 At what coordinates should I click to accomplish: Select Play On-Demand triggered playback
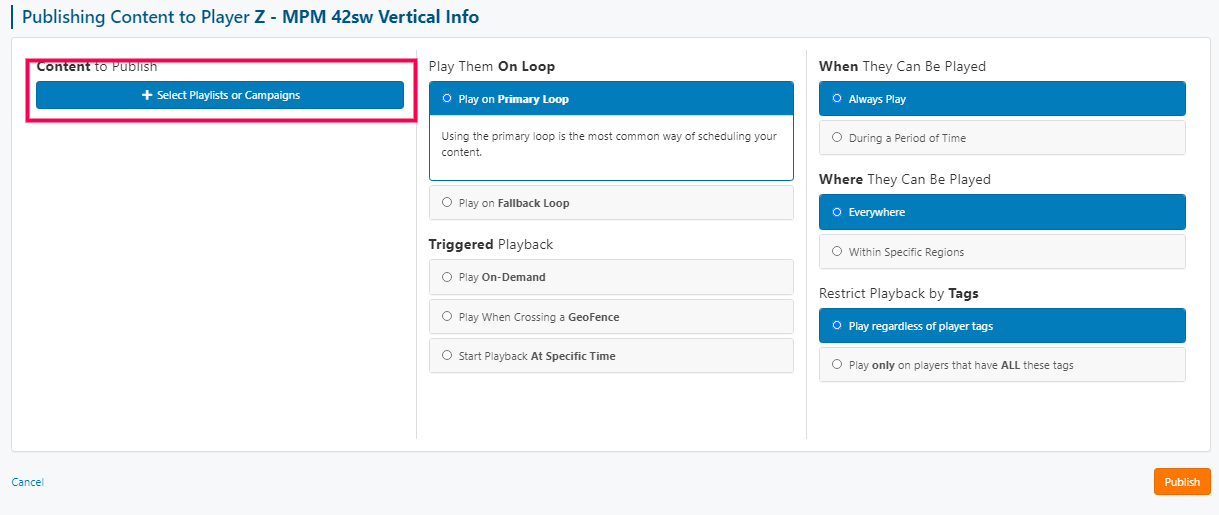(611, 277)
